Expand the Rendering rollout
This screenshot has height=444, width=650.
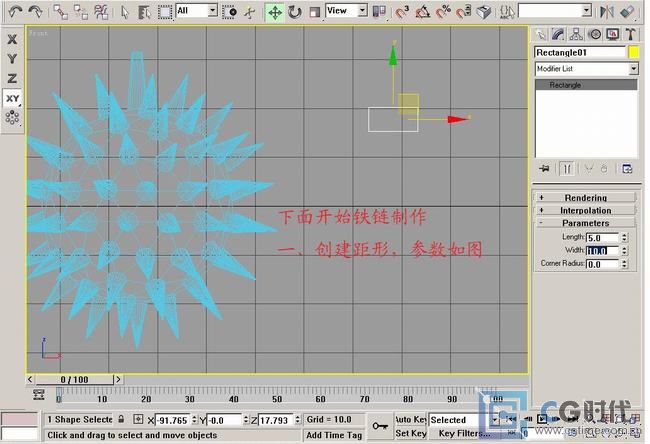pos(585,198)
